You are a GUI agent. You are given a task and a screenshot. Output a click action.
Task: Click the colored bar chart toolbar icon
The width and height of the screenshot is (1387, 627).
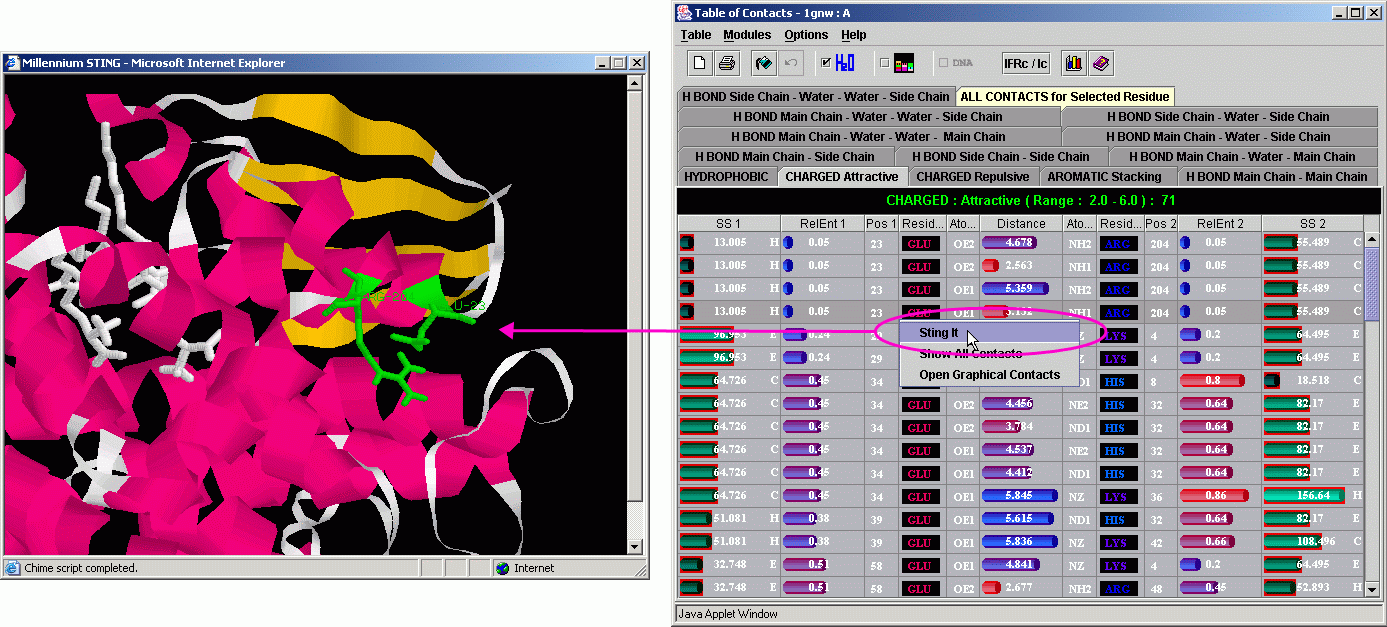pos(1074,63)
